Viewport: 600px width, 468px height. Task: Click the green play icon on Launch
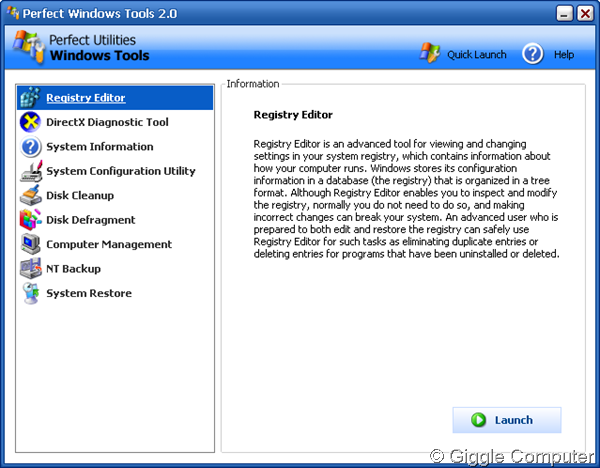[x=478, y=420]
